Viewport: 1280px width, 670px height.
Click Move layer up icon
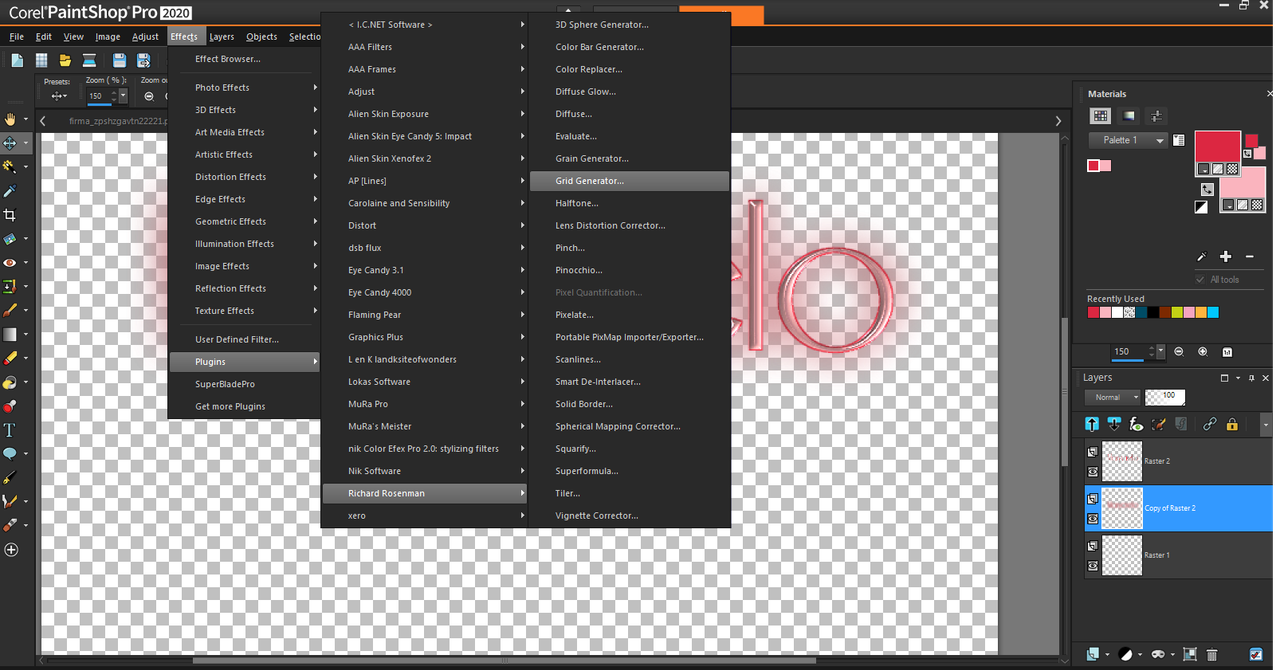pyautogui.click(x=1092, y=424)
